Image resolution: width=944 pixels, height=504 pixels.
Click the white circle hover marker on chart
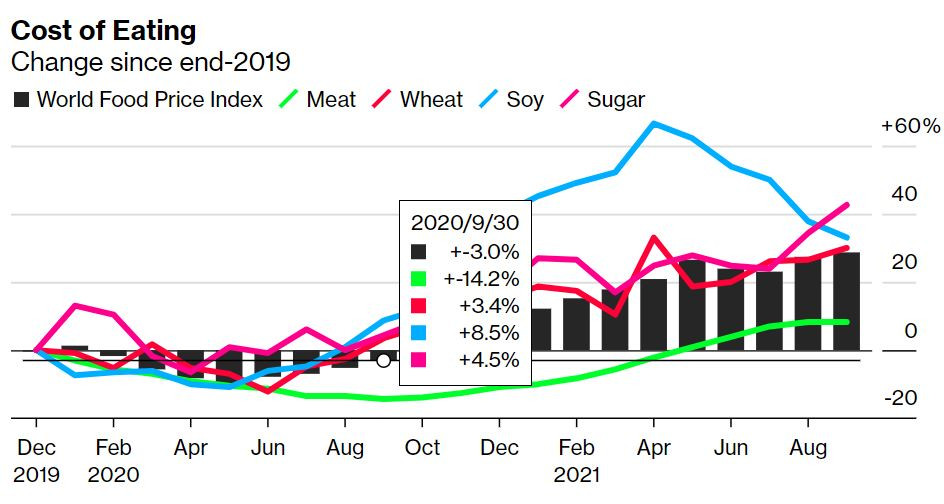384,361
